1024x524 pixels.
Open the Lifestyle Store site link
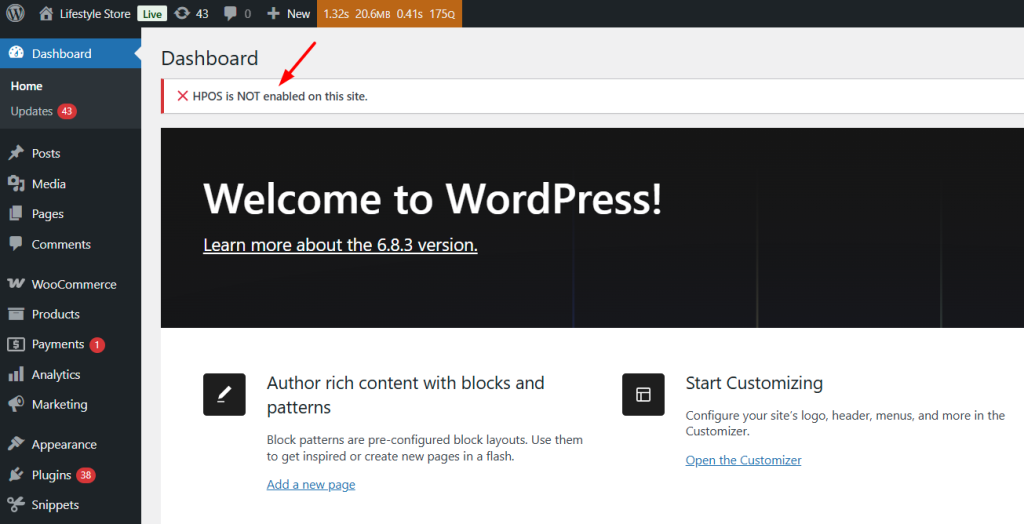(95, 14)
